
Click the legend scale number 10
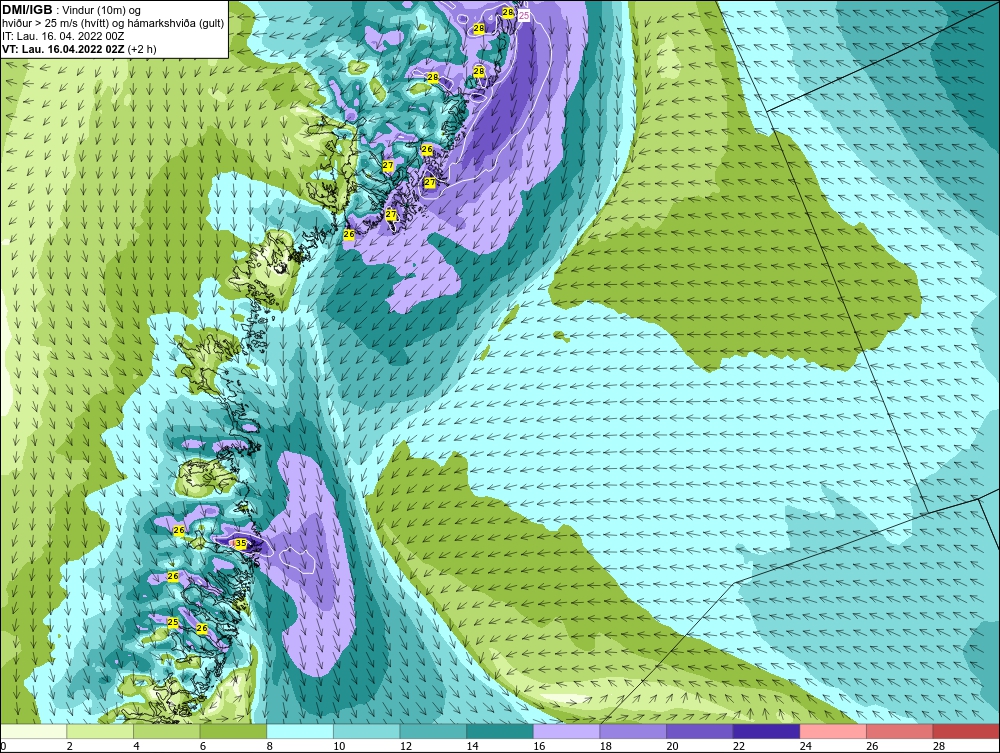339,746
